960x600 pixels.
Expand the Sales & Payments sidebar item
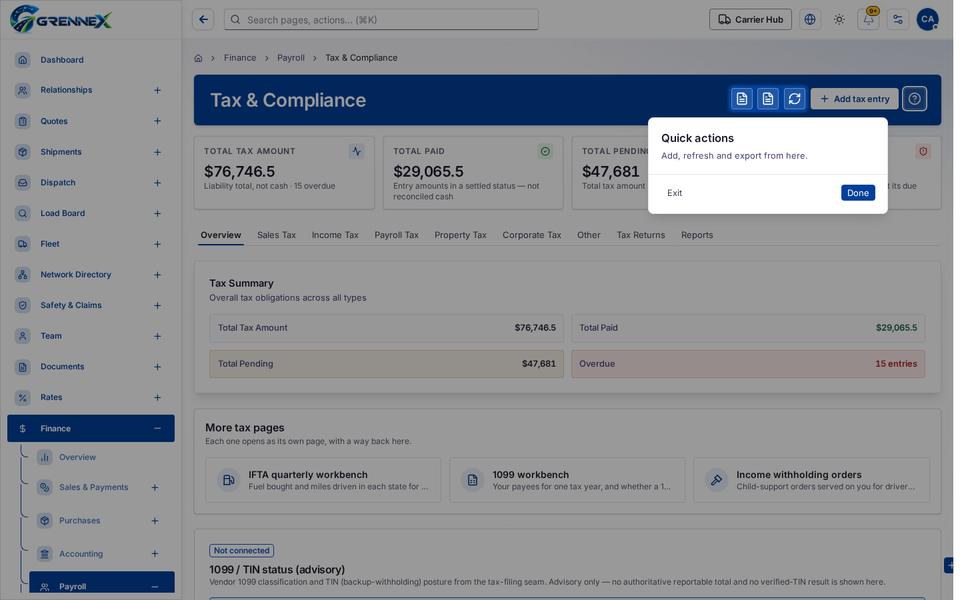(155, 487)
